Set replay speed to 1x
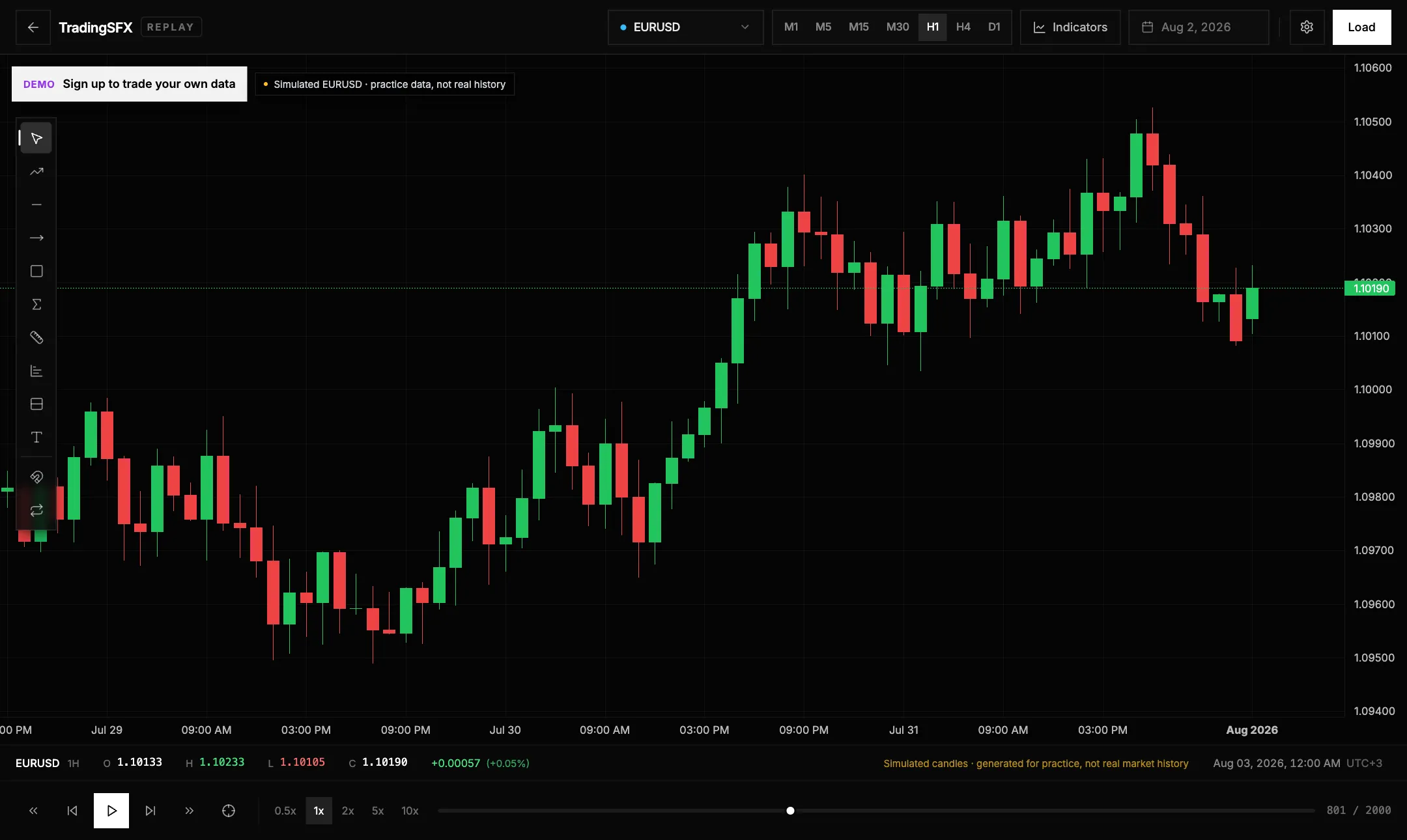Viewport: 1407px width, 840px height. pos(319,811)
